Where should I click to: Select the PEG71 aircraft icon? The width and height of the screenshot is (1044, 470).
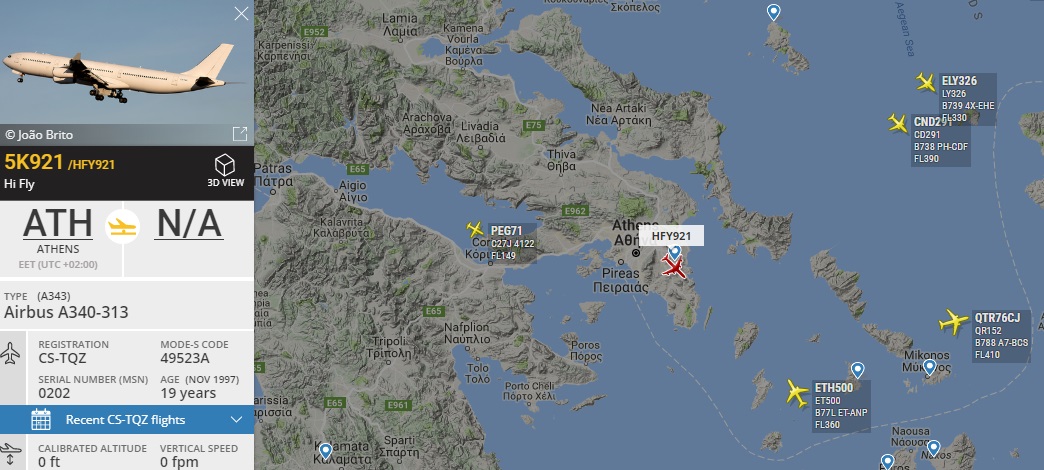[475, 230]
